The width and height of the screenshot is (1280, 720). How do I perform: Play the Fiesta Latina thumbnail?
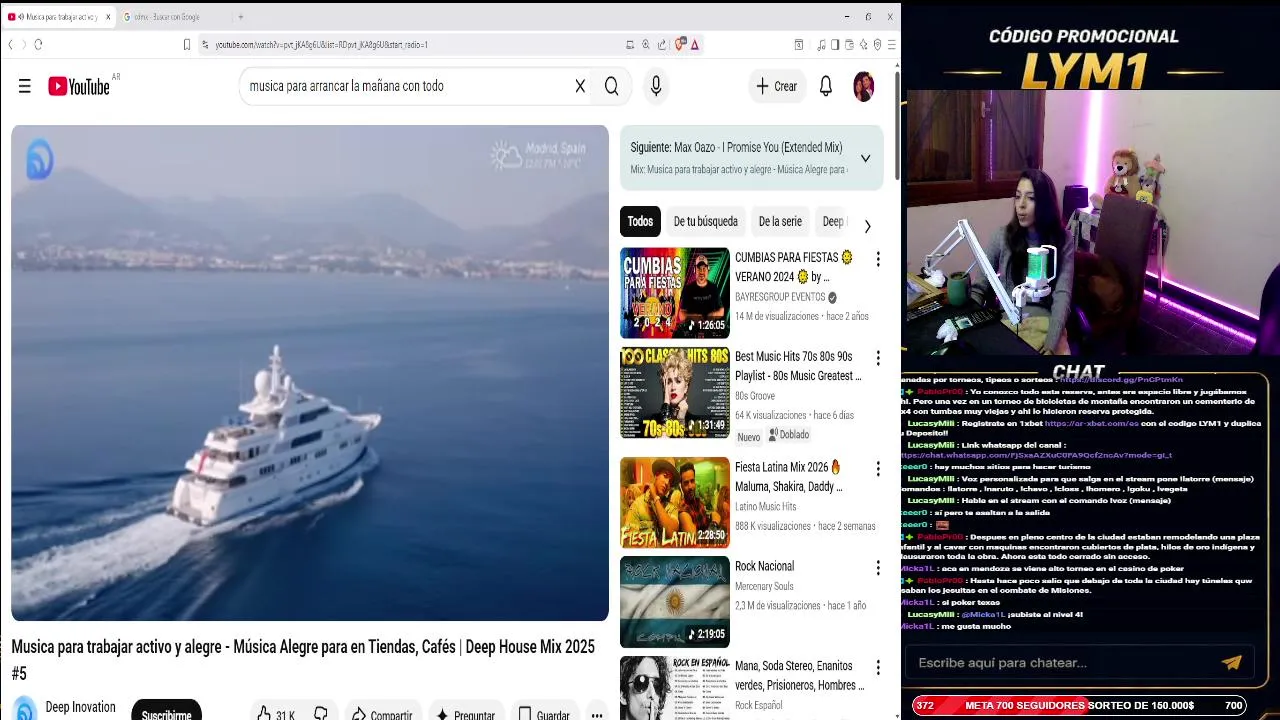(x=675, y=502)
